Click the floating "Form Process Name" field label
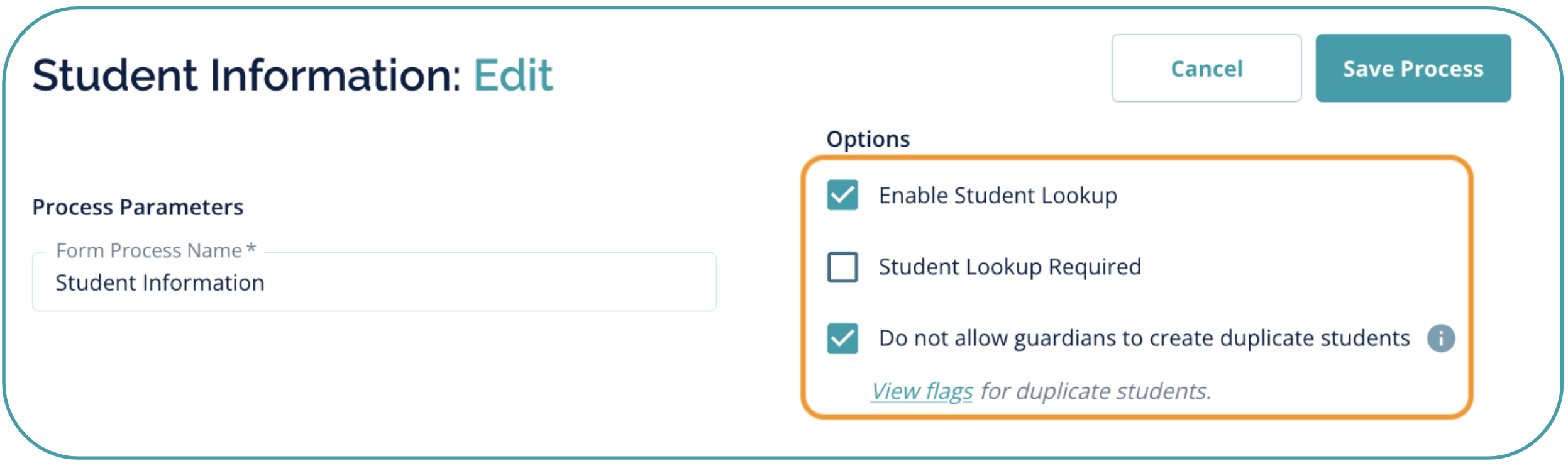Screen dimensions: 1568x468 [x=149, y=250]
